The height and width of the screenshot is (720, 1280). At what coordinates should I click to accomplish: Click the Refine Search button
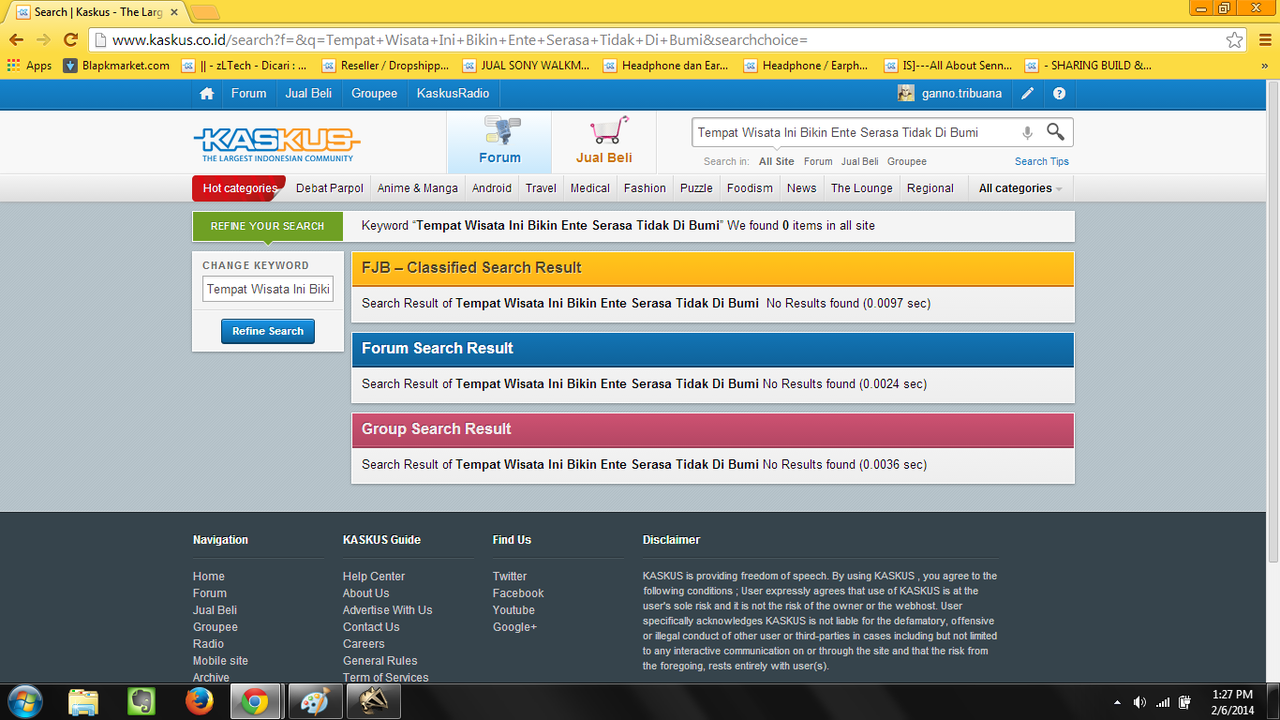point(268,331)
